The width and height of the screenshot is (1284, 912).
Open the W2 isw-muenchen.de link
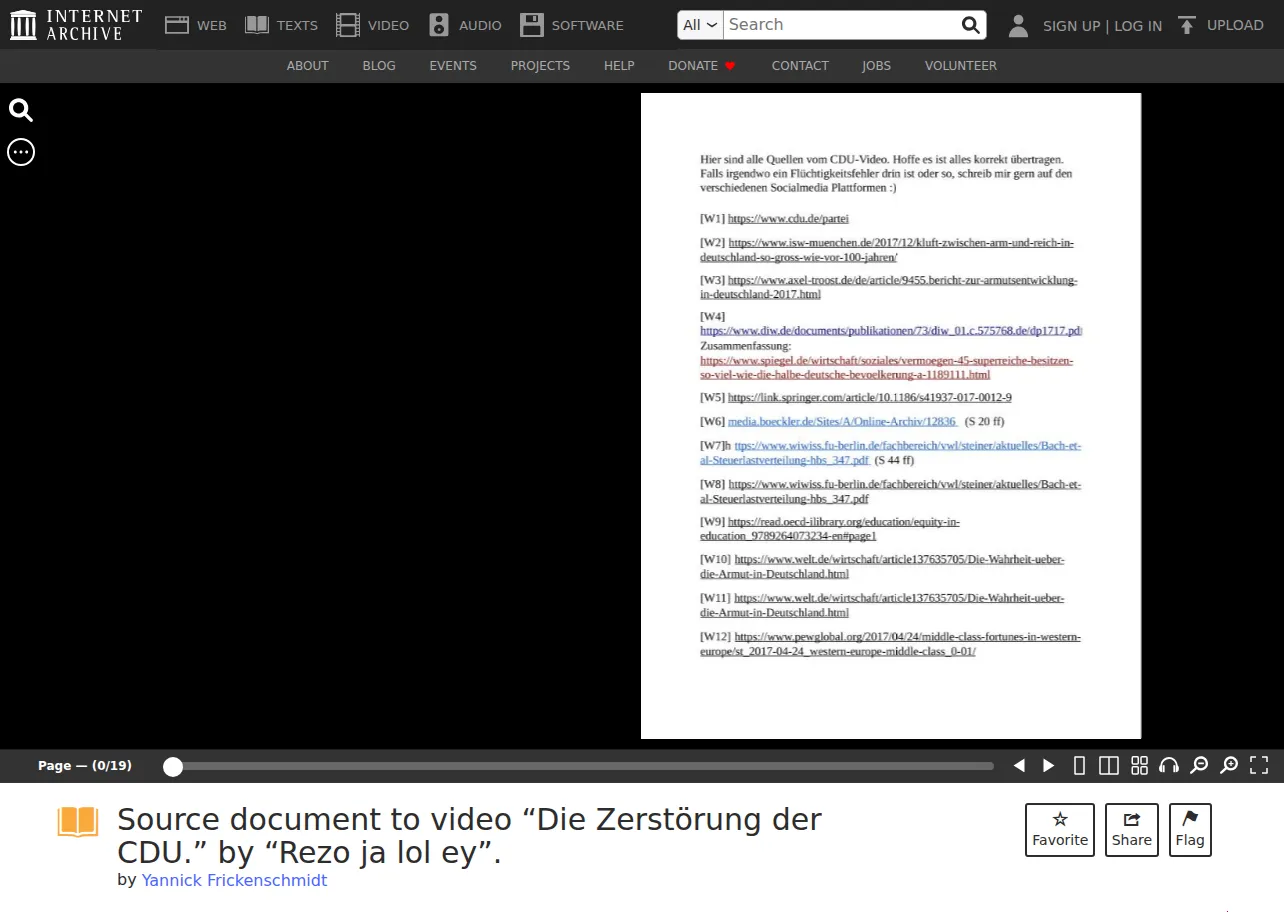[x=887, y=250]
